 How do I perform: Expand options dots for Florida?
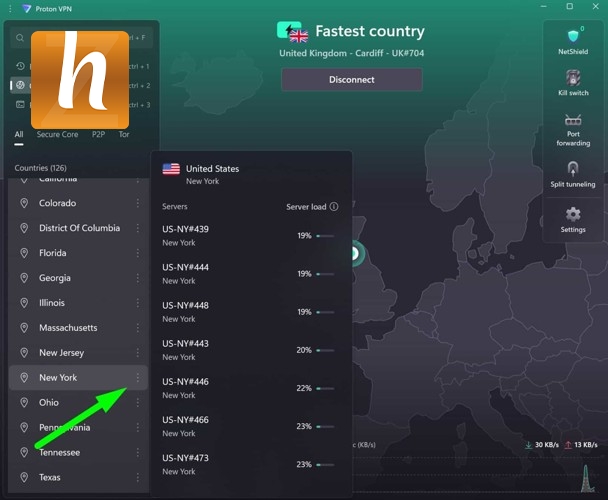pos(138,253)
